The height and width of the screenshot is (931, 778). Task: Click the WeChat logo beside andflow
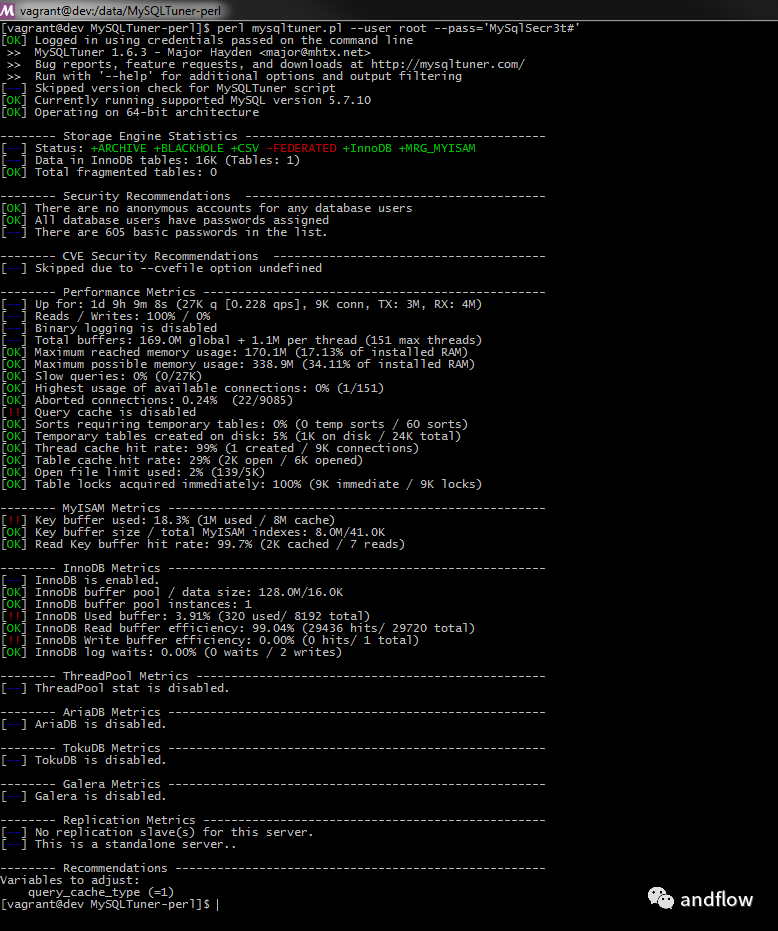point(660,898)
